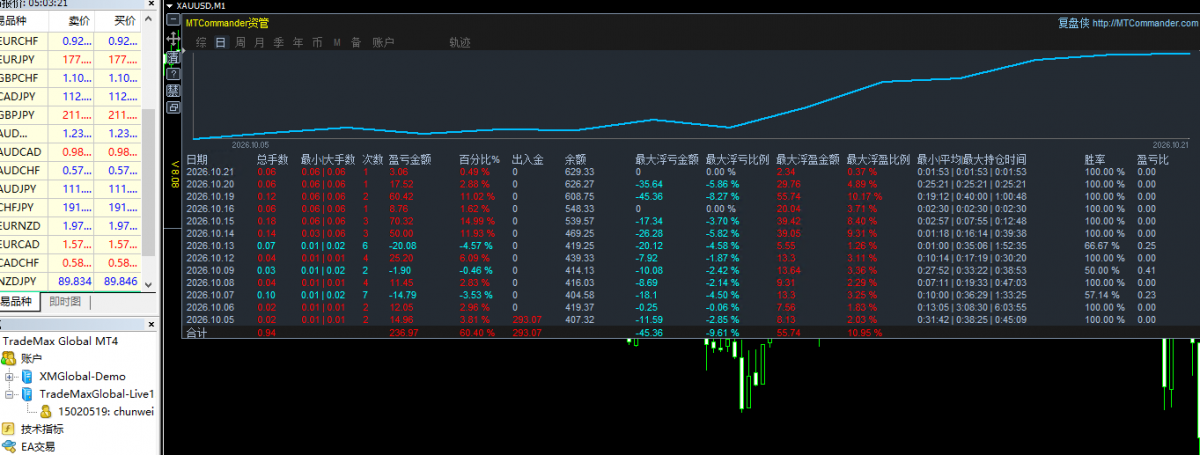Screen dimensions: 1200x455
Task: Select the GBPCHF symbol row
Action: point(71,77)
